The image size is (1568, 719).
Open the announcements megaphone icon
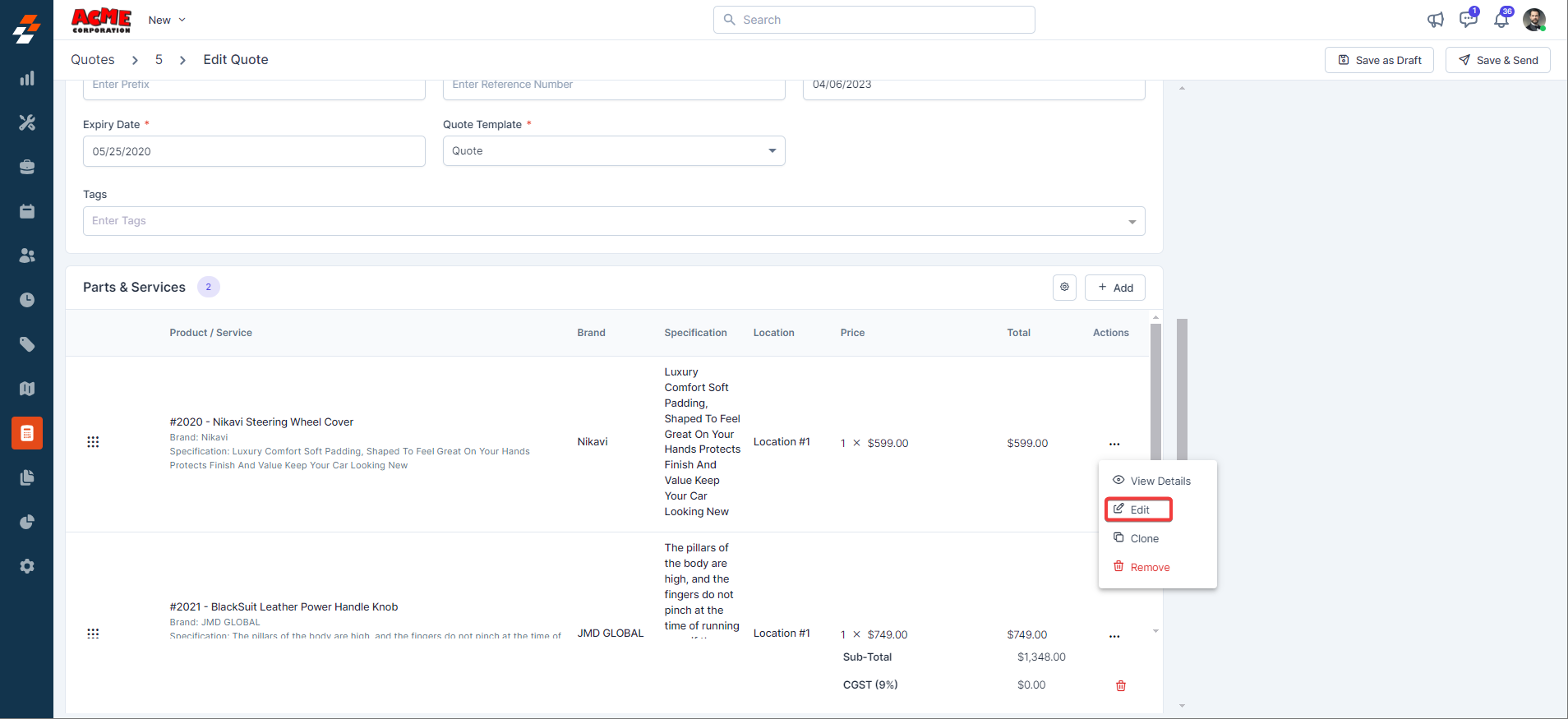(x=1435, y=20)
